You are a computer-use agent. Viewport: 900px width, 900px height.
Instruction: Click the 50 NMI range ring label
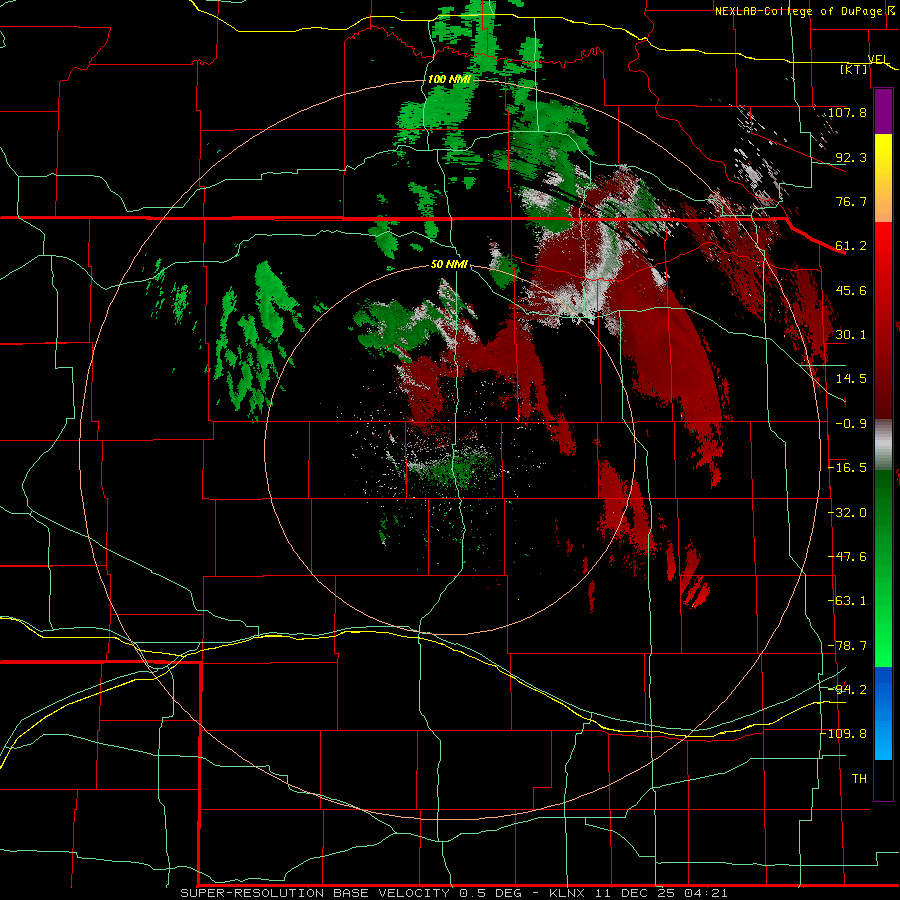click(449, 265)
